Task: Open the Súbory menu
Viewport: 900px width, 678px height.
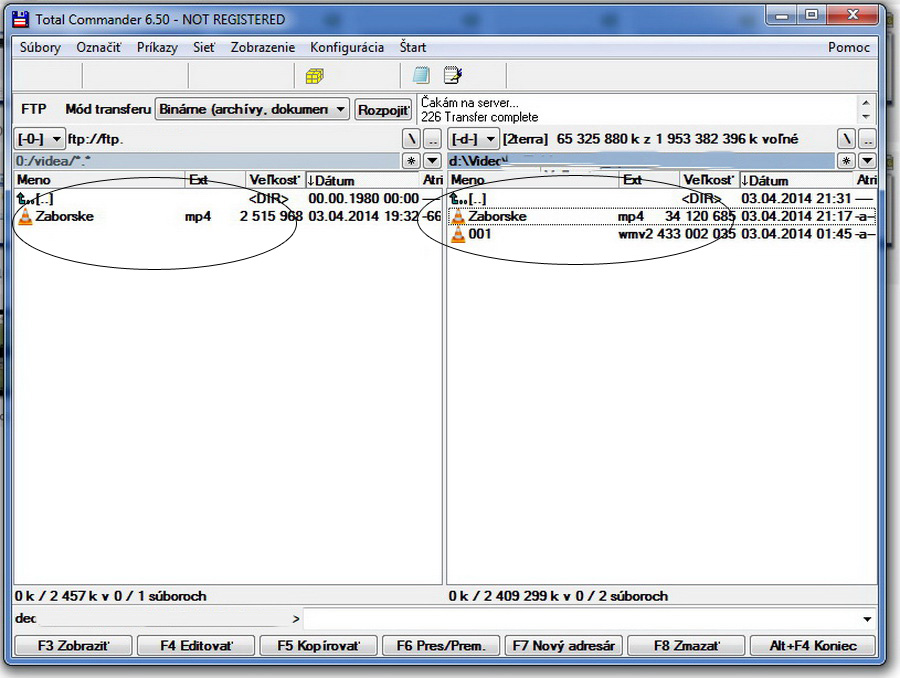Action: (40, 48)
